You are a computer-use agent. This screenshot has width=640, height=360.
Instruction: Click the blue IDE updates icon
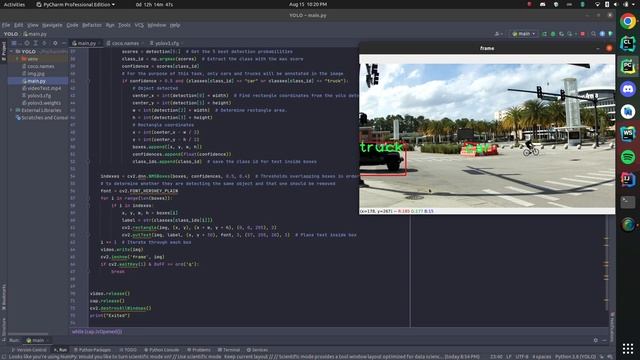click(602, 34)
